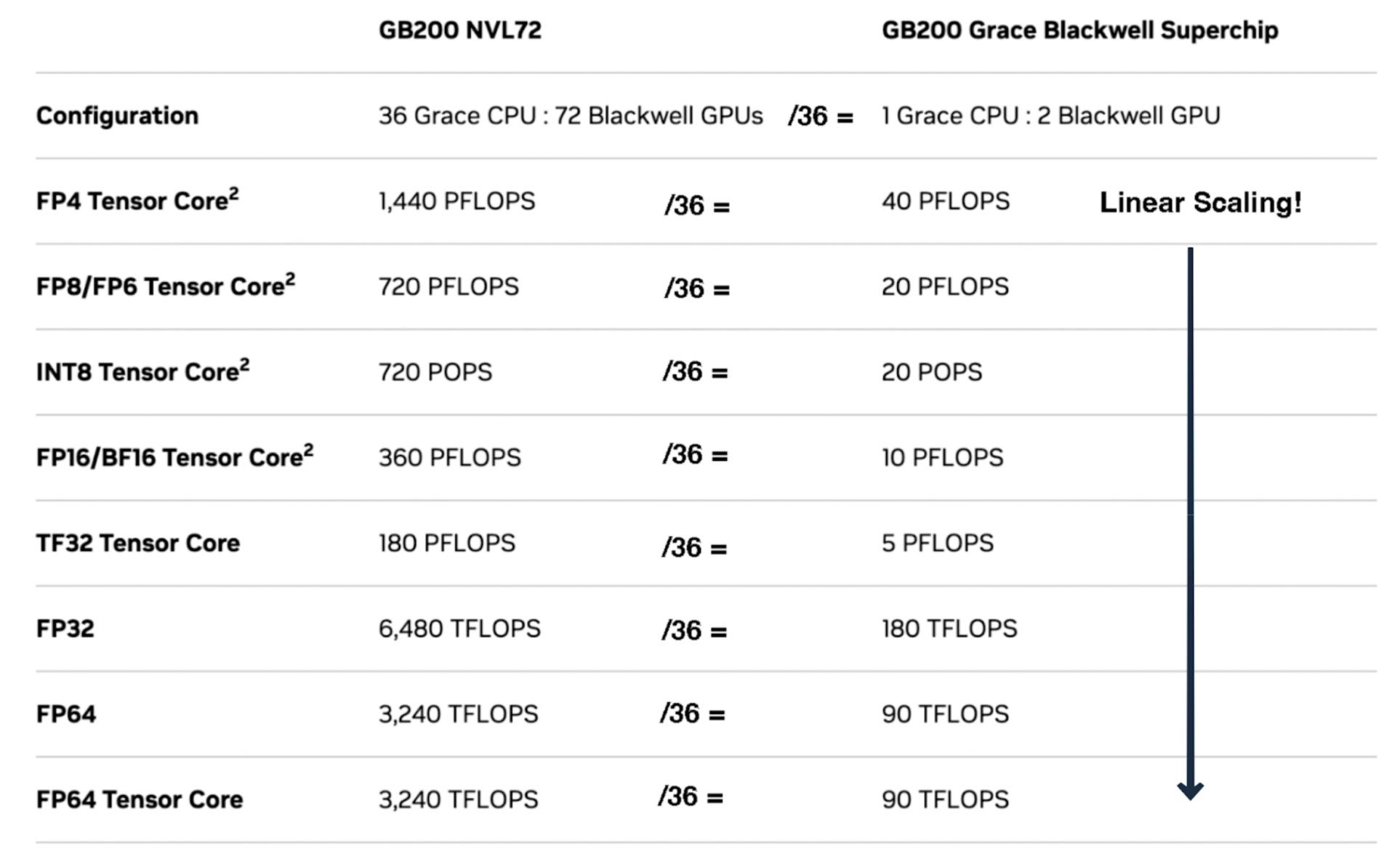1400x859 pixels.
Task: Select the TF32 Tensor Core row label
Action: [x=137, y=543]
